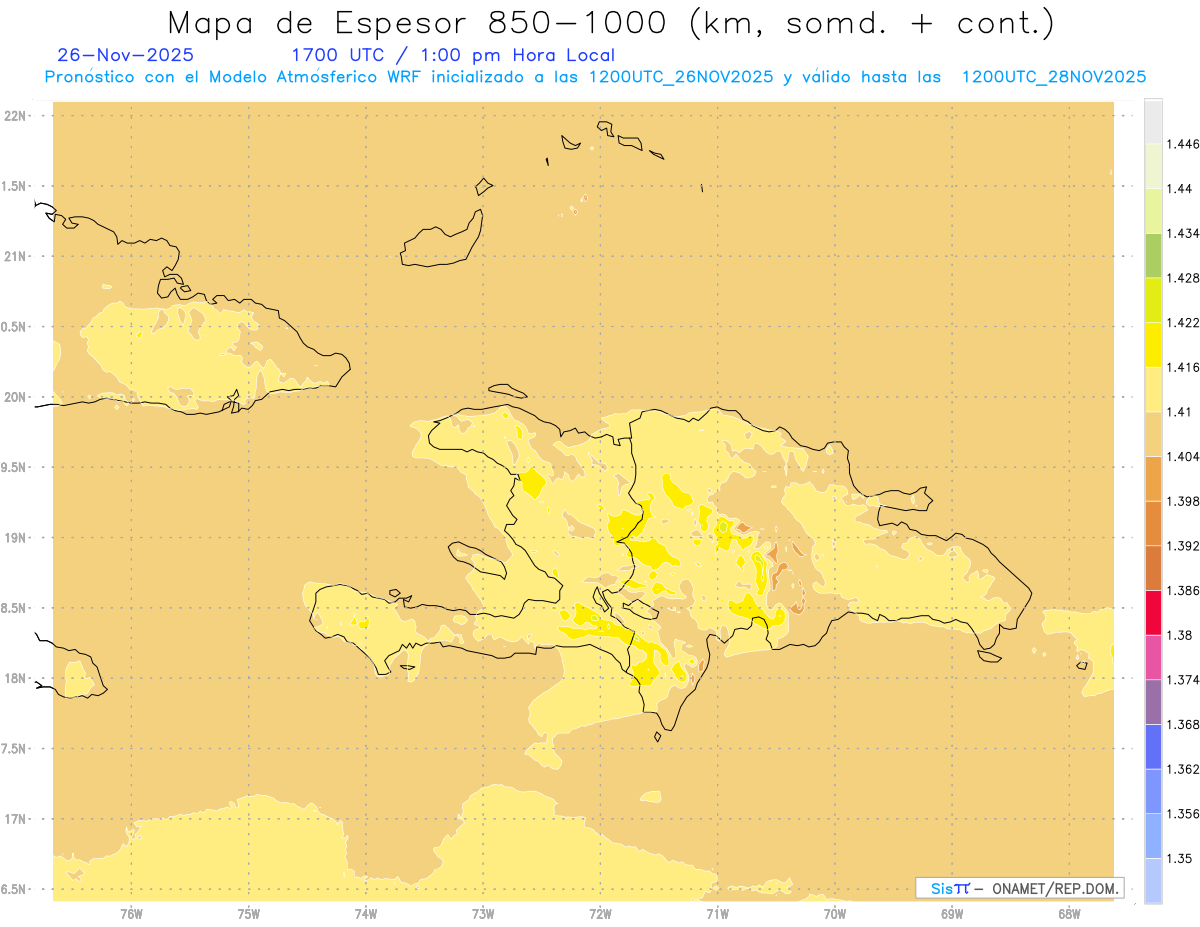
Task: Click the tan band between 1.404 and 1.41
Action: tap(1153, 434)
